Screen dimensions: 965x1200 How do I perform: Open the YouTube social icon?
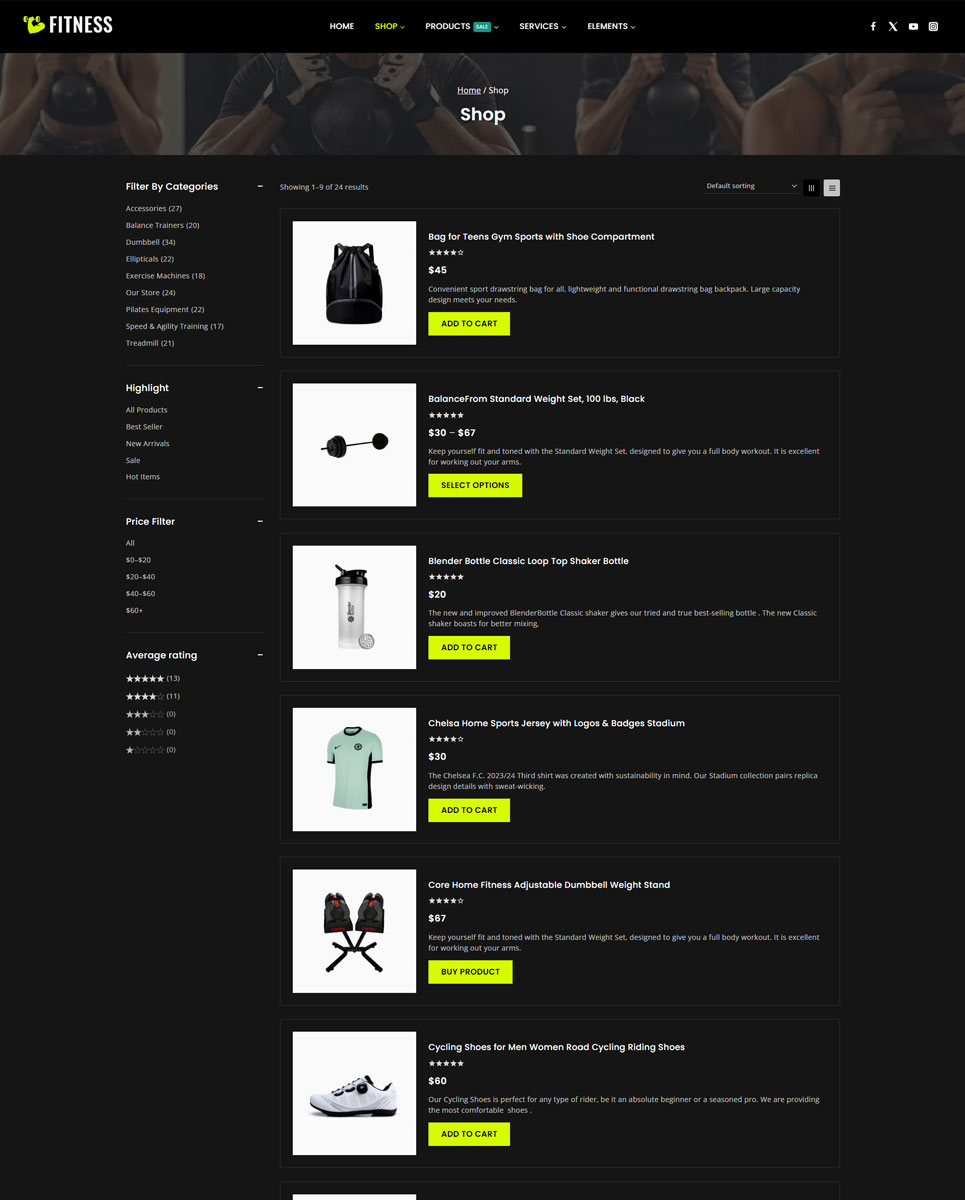click(913, 27)
